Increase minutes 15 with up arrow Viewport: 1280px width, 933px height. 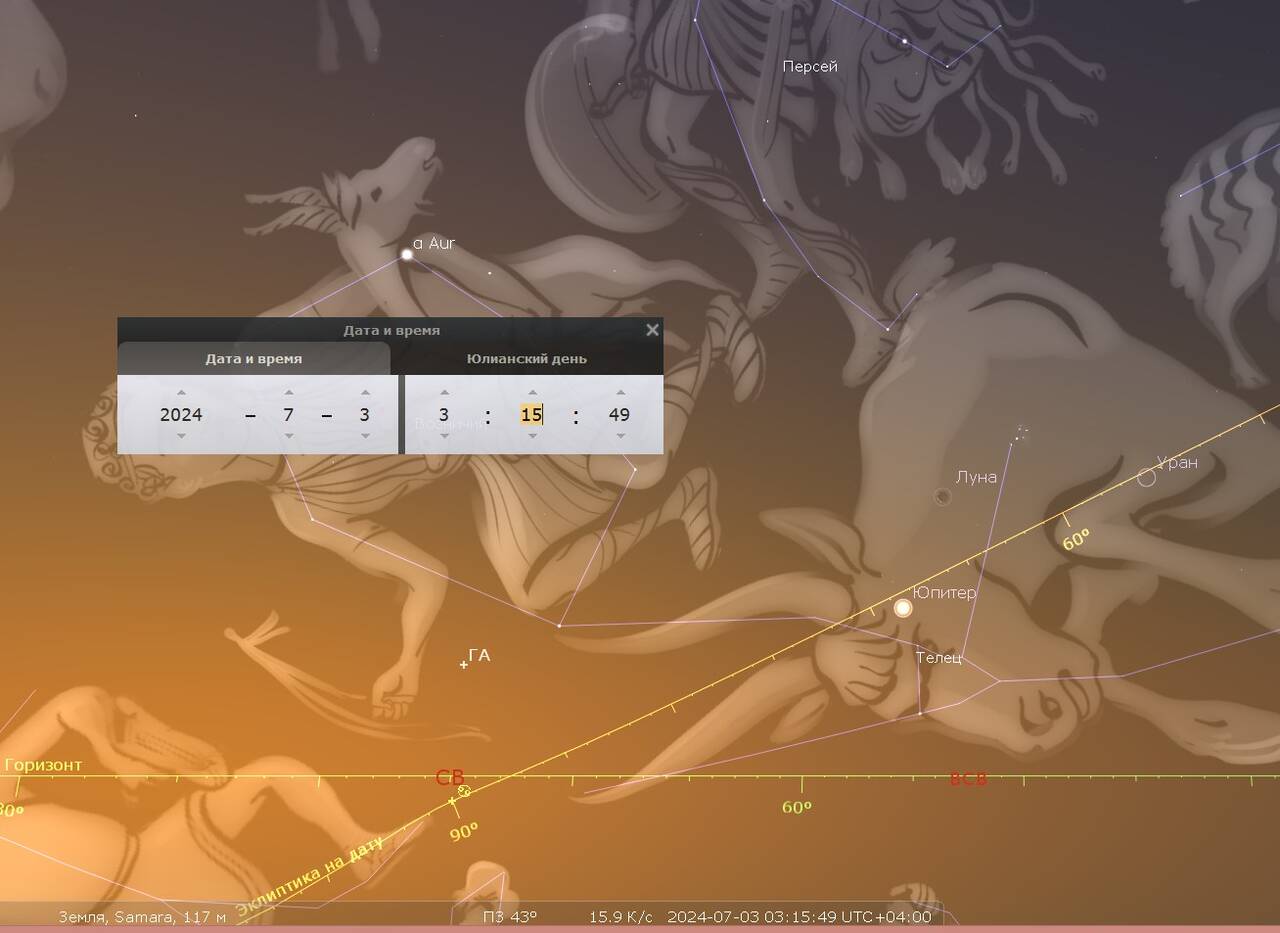click(x=532, y=393)
